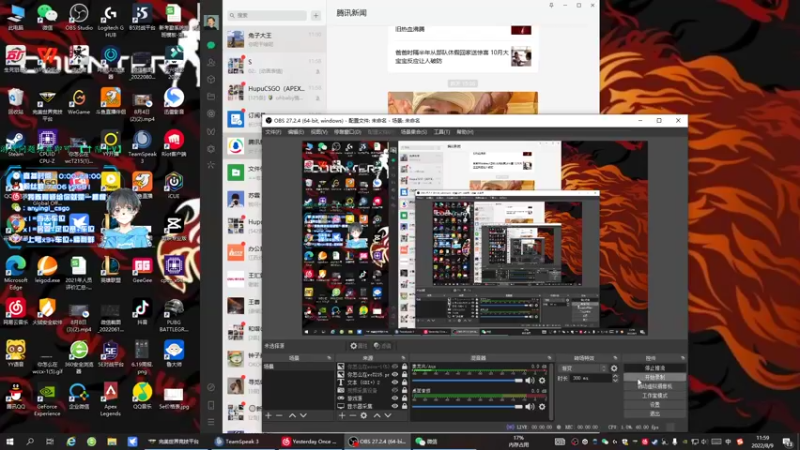Float the Audio Mixer dock via header icon
This screenshot has width=800, height=450.
coord(550,358)
